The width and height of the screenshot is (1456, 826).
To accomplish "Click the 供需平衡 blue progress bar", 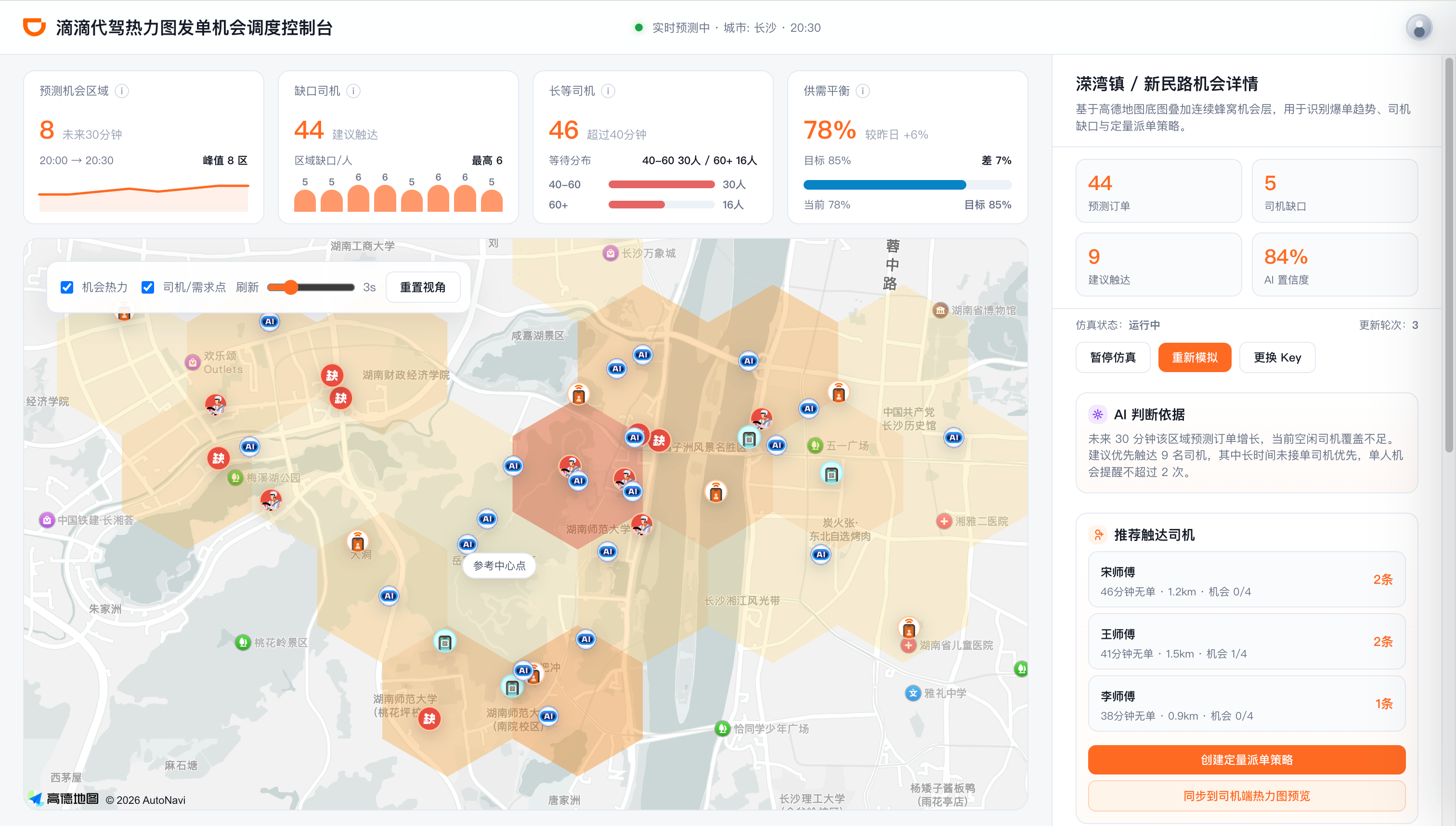I will pos(907,184).
